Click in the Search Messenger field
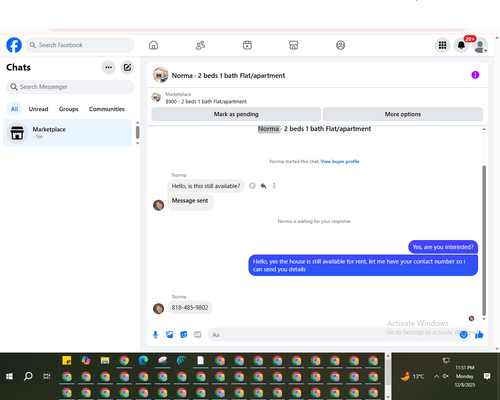500x400 pixels. (x=70, y=87)
